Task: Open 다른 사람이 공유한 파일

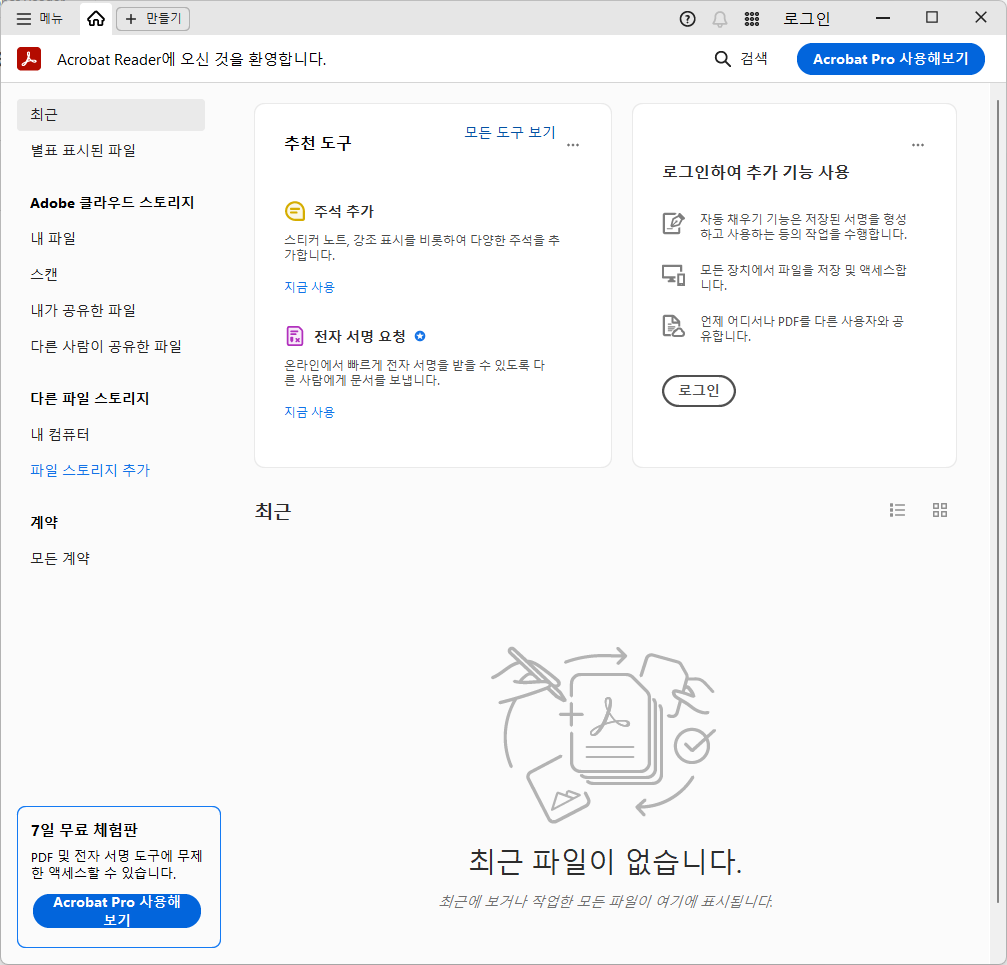Action: coord(106,346)
